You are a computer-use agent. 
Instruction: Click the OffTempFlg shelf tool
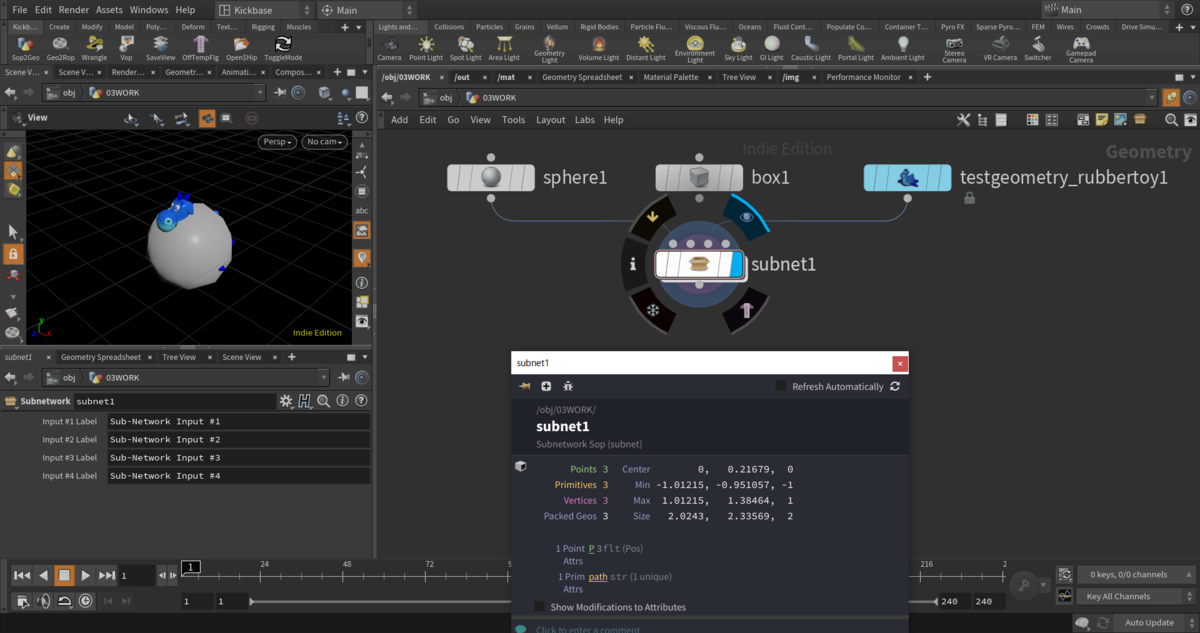pos(201,48)
